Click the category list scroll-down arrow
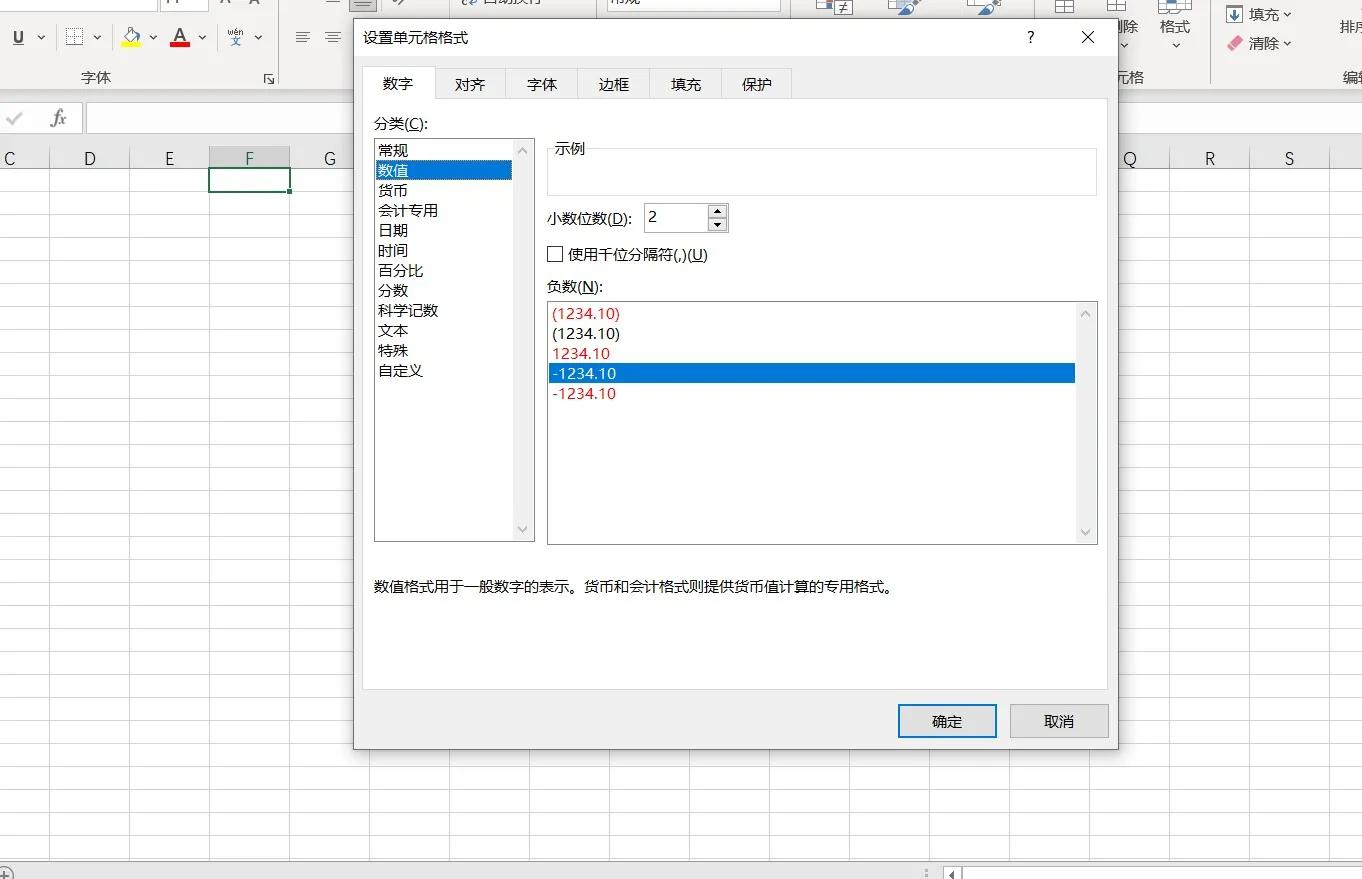 (x=523, y=530)
